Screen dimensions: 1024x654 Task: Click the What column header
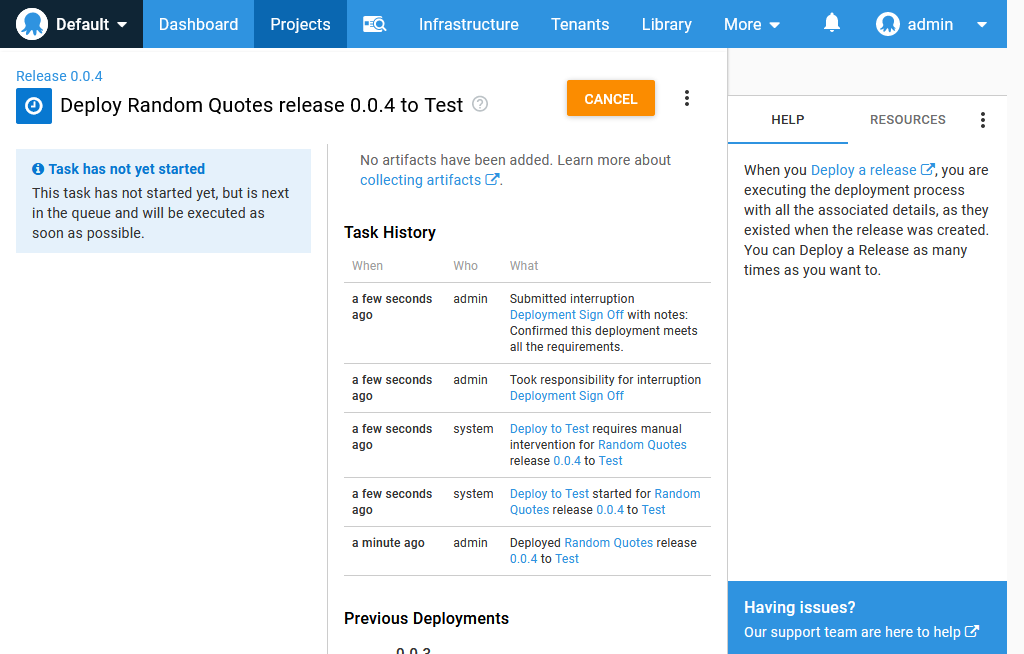(524, 266)
